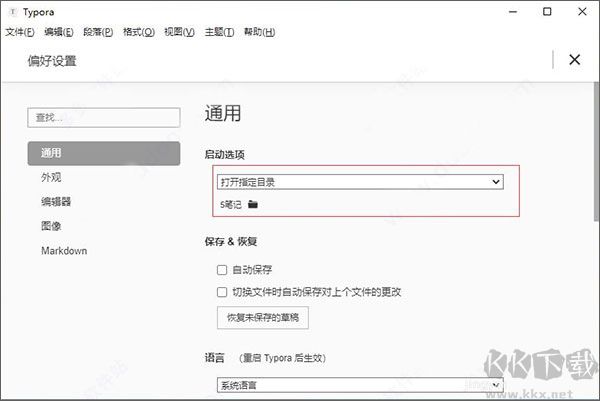Switch to the 外观 settings category
The height and width of the screenshot is (401, 600).
51,178
